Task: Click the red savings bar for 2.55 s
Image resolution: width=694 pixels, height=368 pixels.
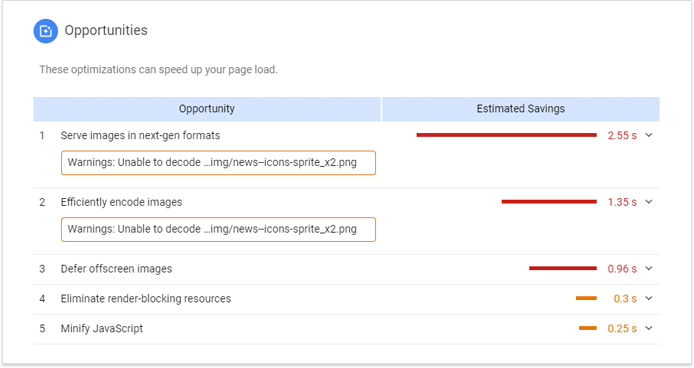Action: click(x=506, y=135)
